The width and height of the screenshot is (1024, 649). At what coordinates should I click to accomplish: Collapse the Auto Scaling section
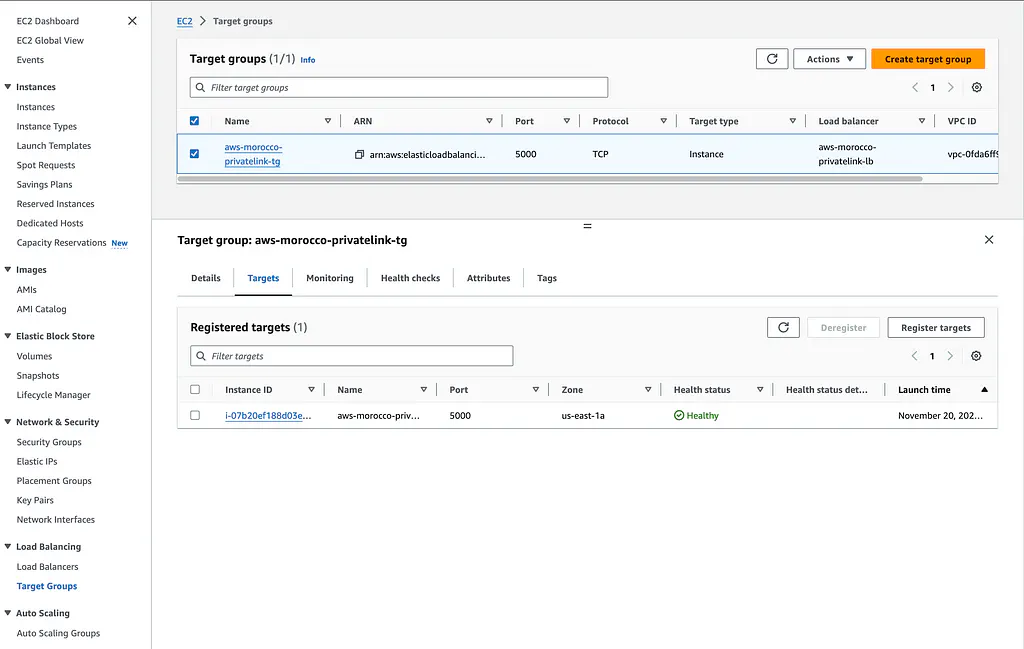8,612
